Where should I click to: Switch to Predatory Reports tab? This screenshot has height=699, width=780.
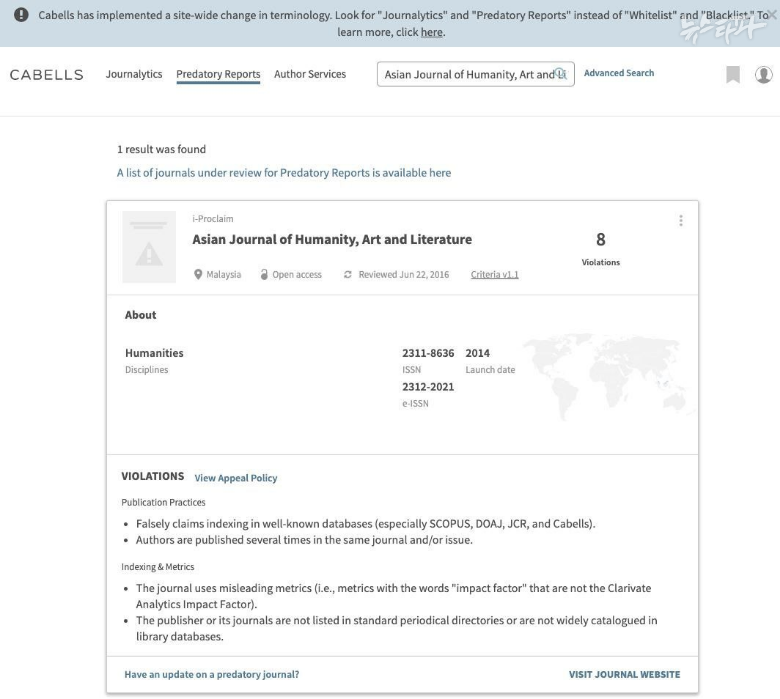pyautogui.click(x=218, y=75)
